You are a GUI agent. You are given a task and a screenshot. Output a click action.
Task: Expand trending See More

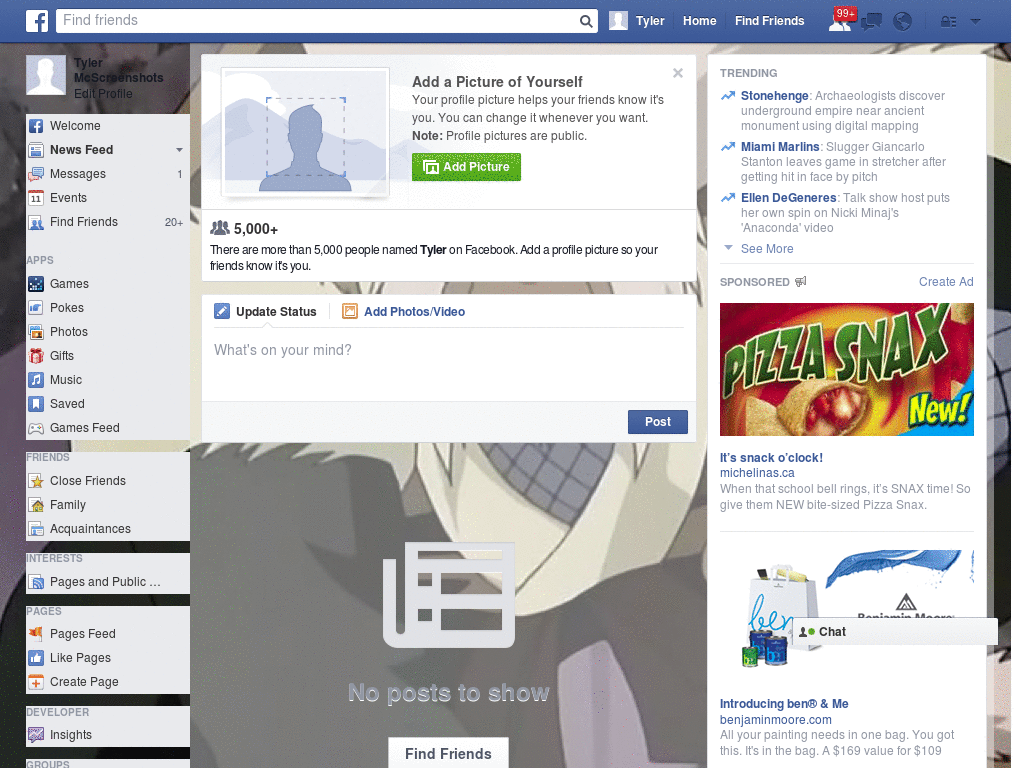pos(767,249)
